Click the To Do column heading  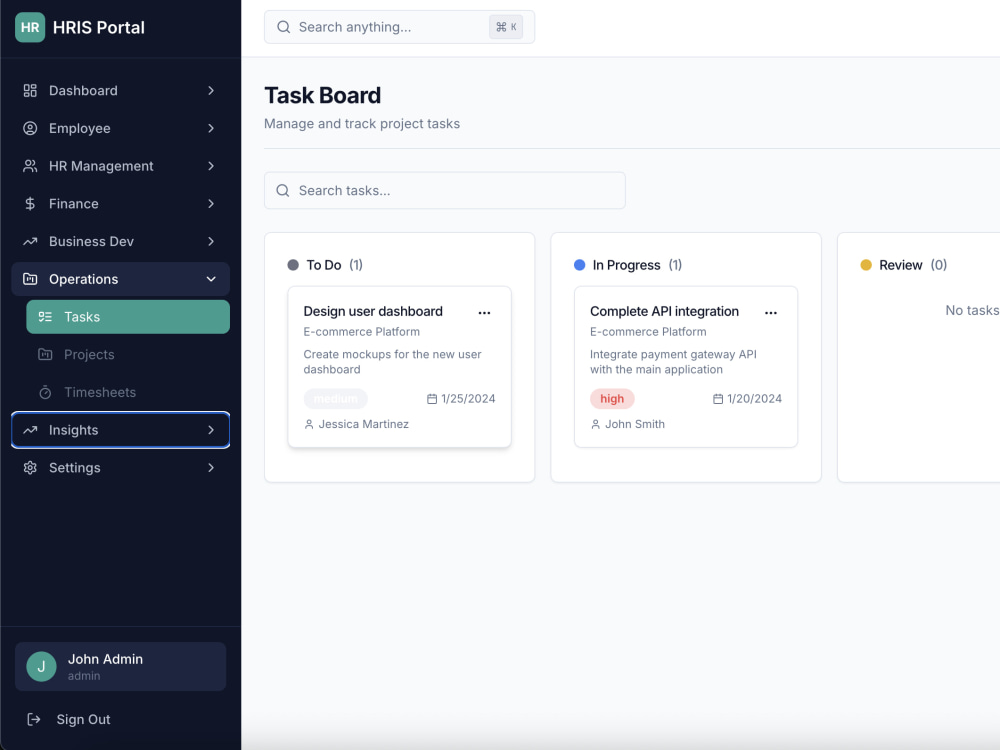324,265
